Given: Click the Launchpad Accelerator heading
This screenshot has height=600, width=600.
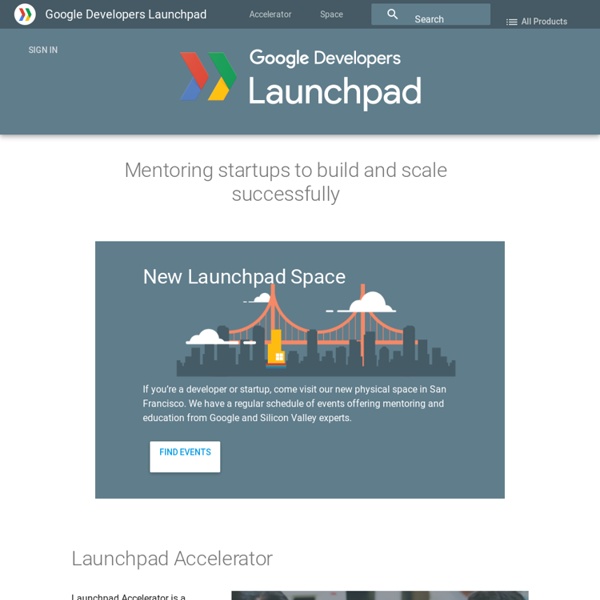Looking at the screenshot, I should pos(172,558).
